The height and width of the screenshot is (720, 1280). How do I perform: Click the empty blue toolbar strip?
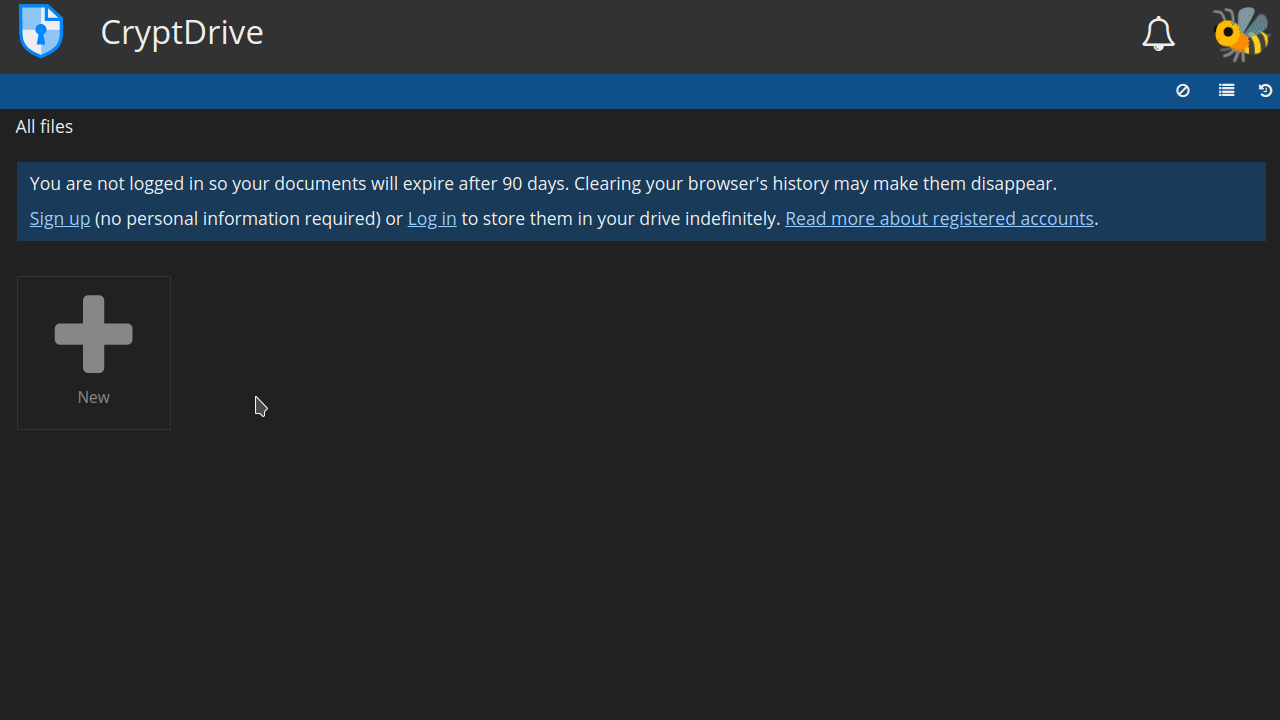point(600,91)
